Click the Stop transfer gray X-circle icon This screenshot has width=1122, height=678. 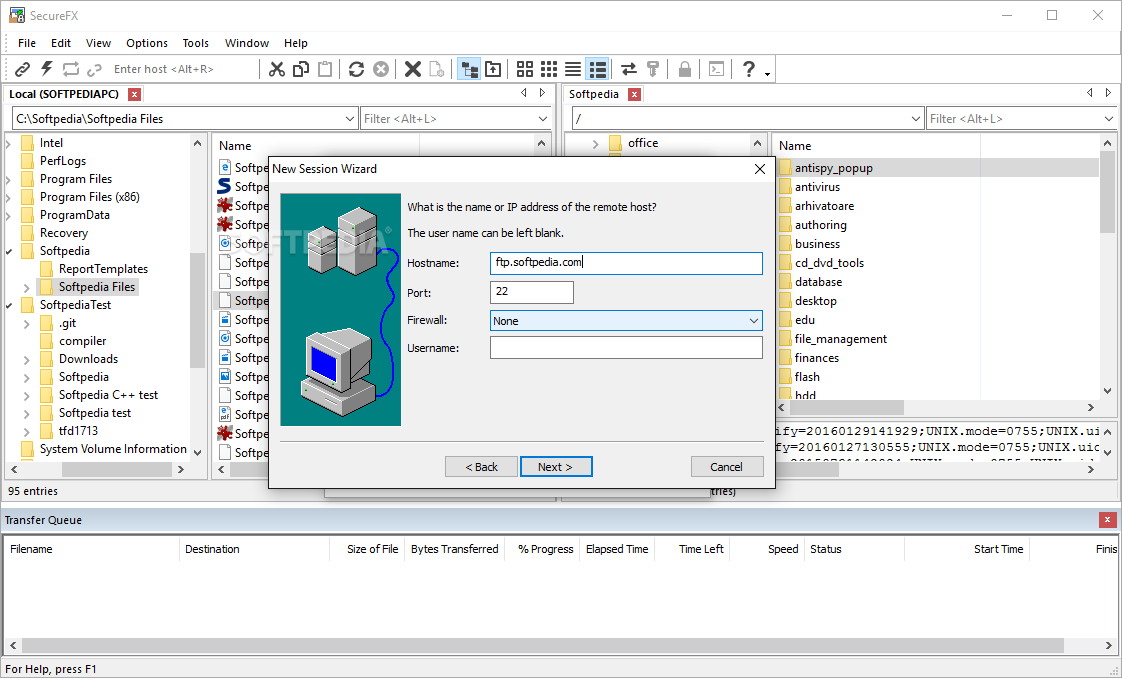[x=381, y=69]
